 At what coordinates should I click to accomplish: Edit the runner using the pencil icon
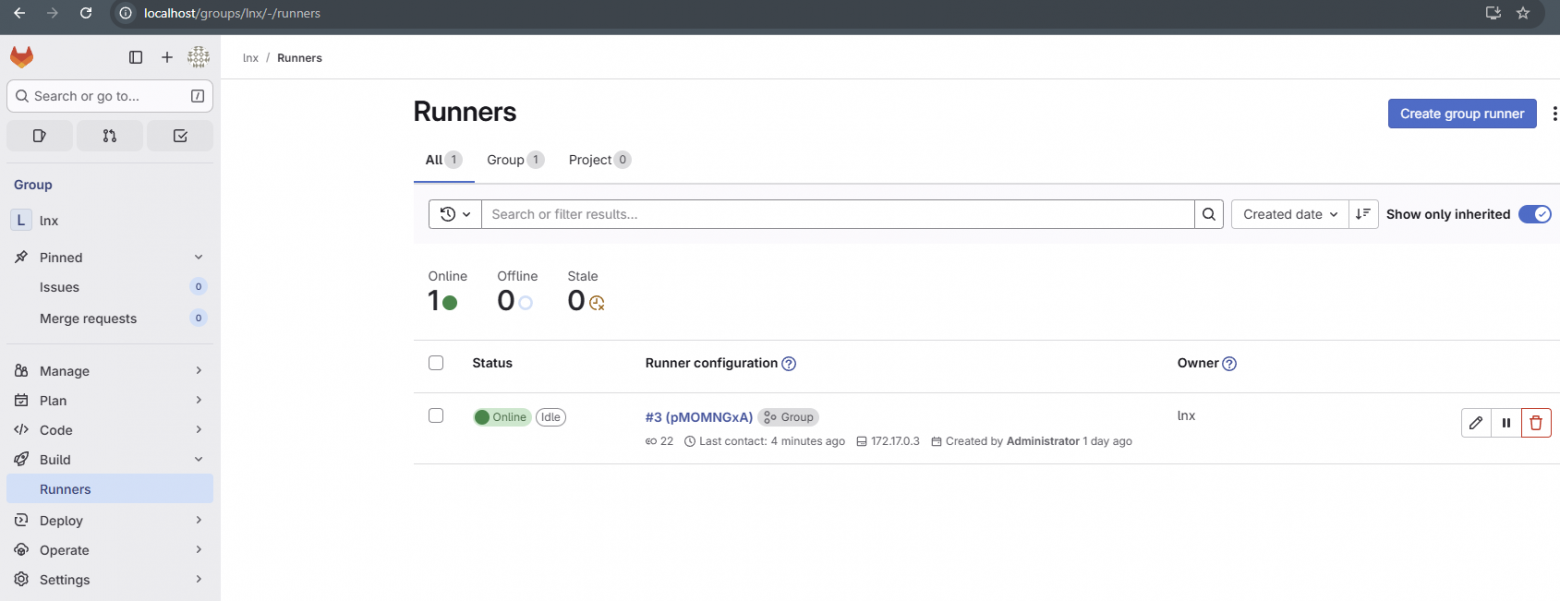pos(1476,422)
